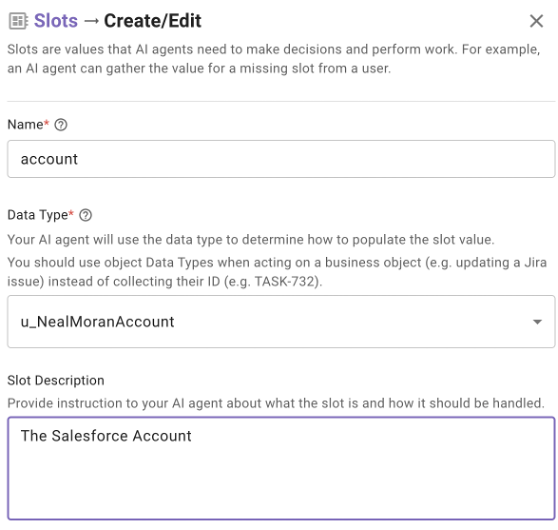Click the object Data Types Jira hint text
The image size is (558, 530).
point(277,272)
